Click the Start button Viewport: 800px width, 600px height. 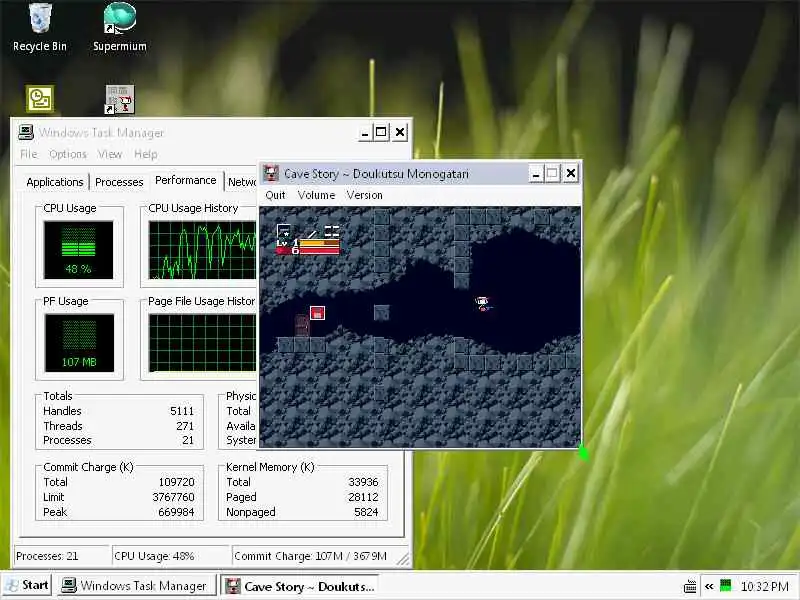[27, 585]
